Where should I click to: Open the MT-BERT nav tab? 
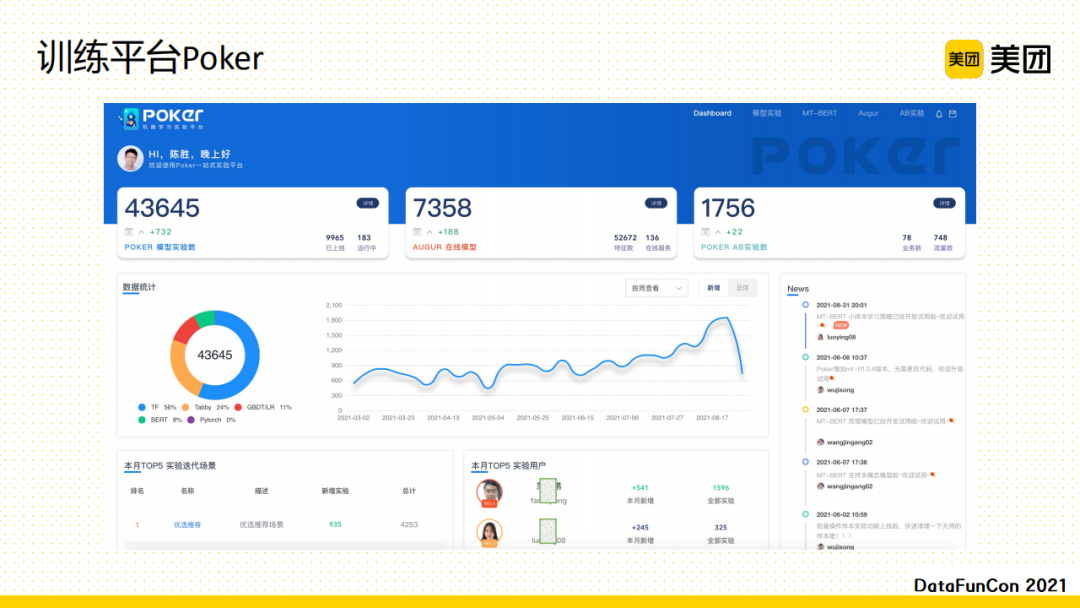click(820, 113)
